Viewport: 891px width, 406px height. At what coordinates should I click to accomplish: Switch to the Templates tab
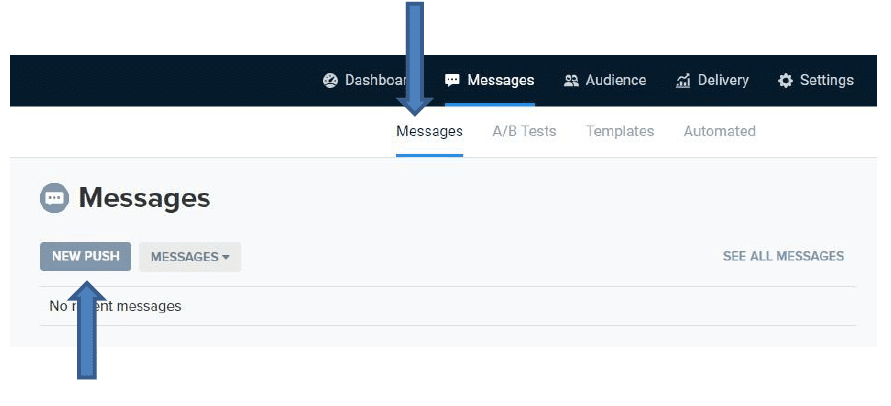(x=620, y=131)
